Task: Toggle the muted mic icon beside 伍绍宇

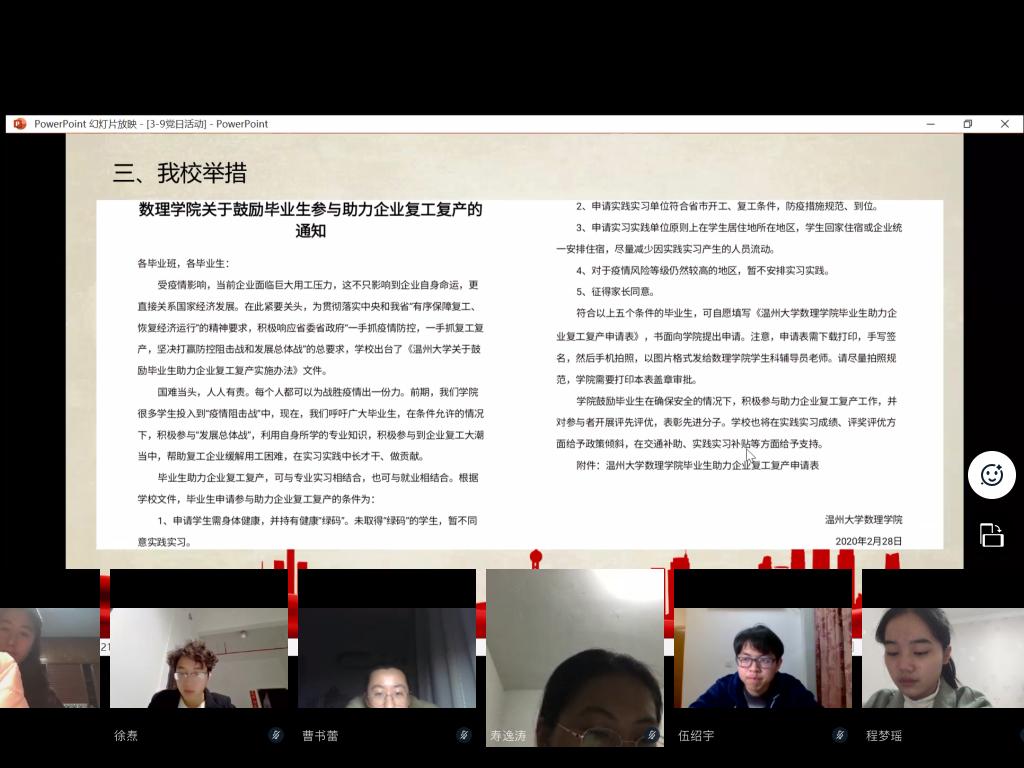Action: [x=839, y=735]
